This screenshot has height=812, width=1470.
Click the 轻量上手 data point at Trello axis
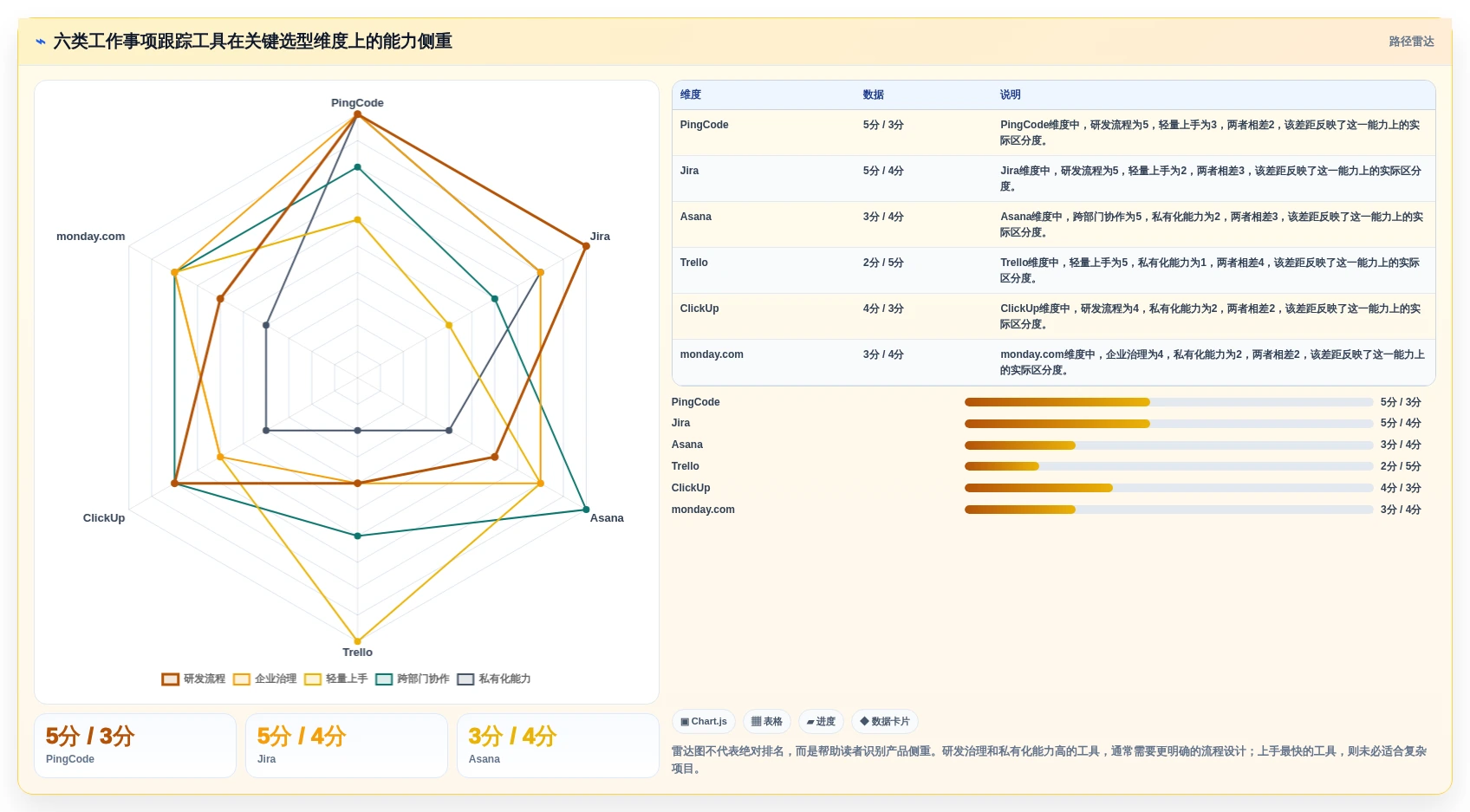click(357, 641)
